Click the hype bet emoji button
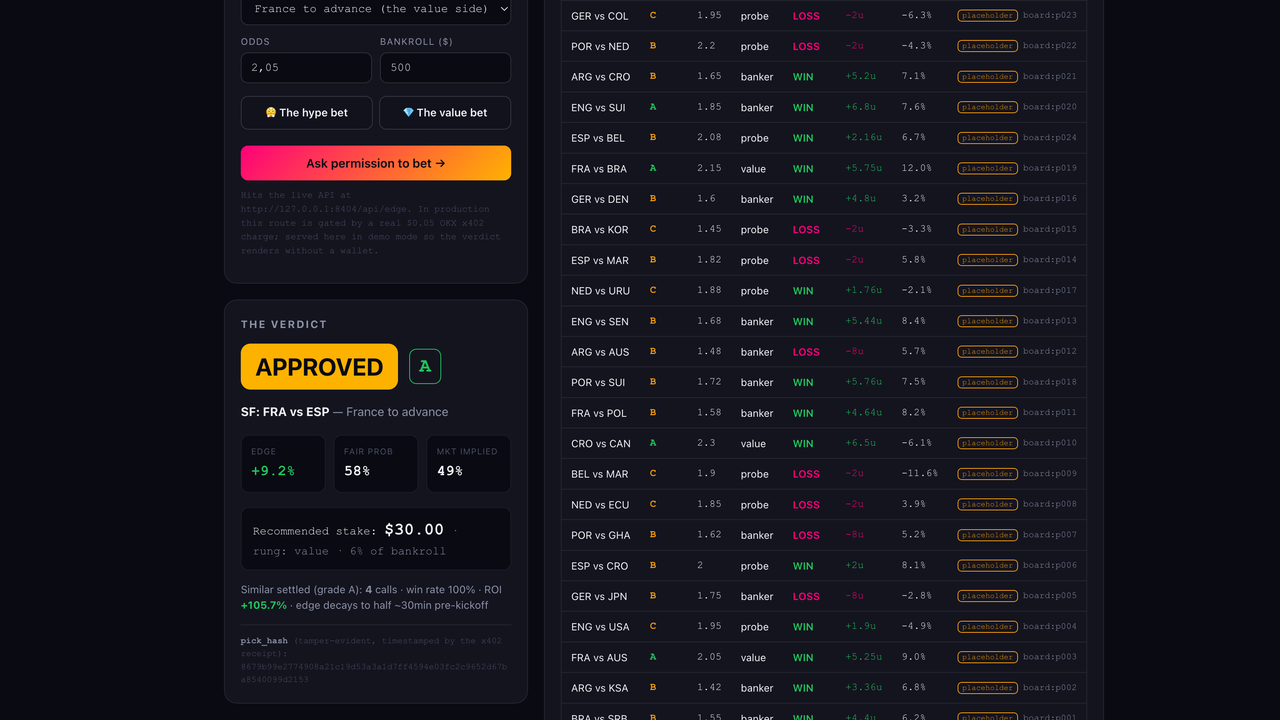The image size is (1280, 720). coord(307,113)
